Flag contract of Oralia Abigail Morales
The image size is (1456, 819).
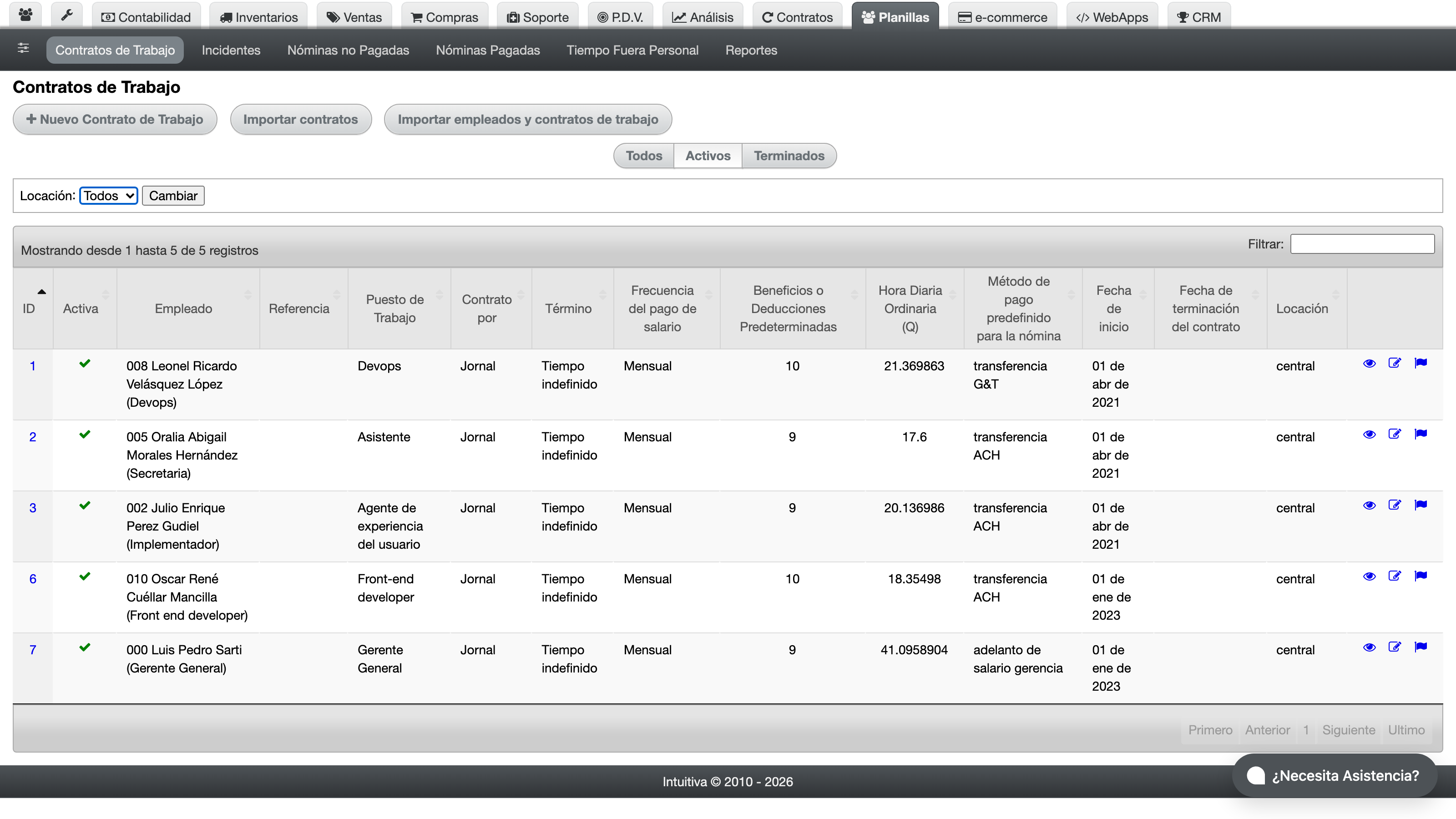click(1421, 434)
